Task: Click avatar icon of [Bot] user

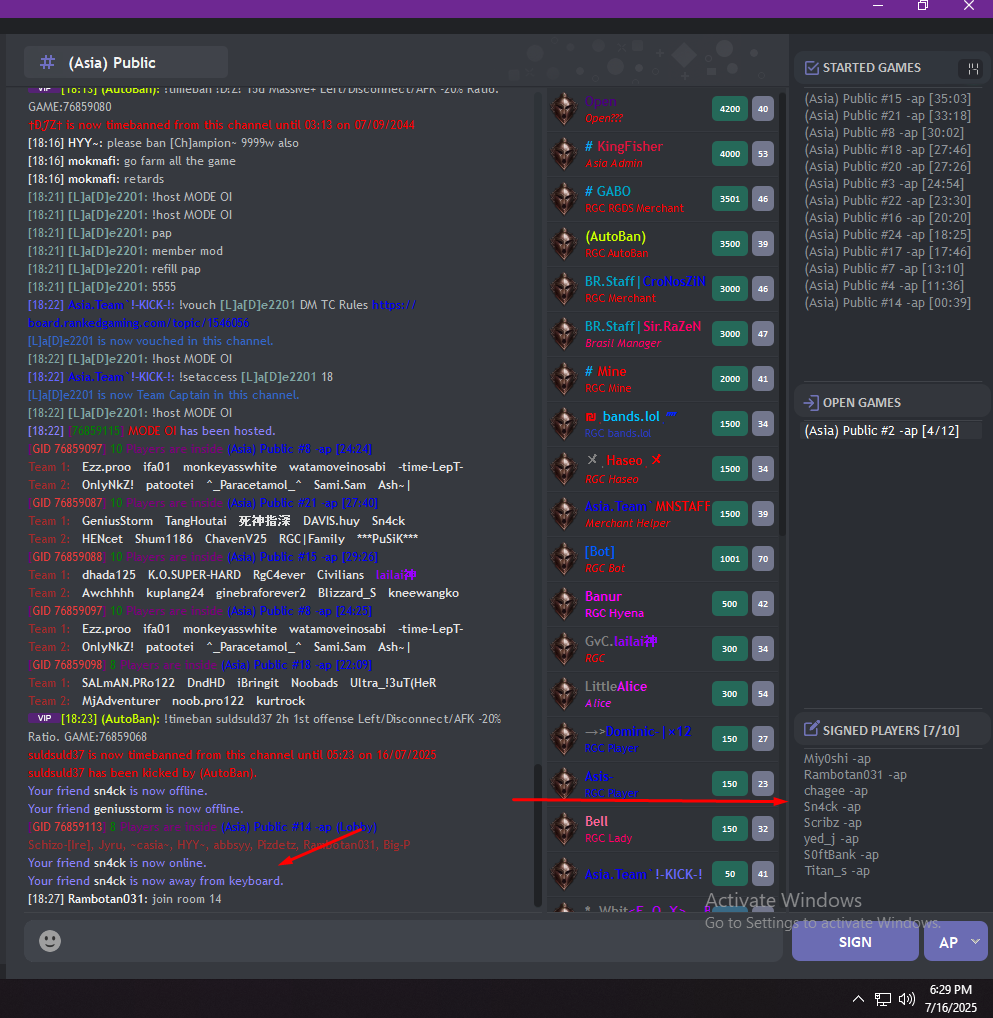Action: [x=564, y=559]
